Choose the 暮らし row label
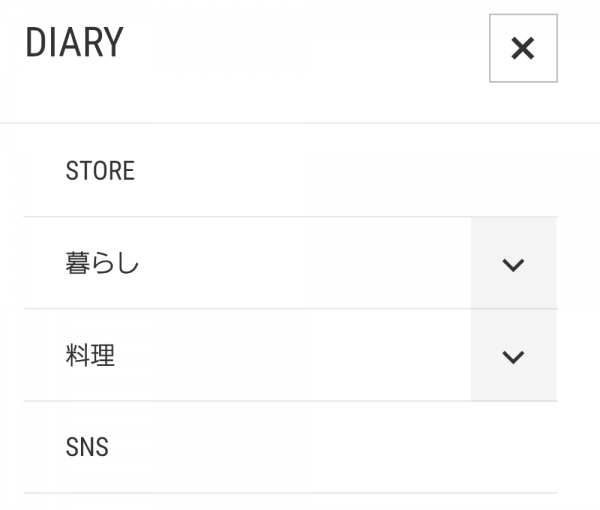Screen dimensions: 600x510 click(102, 263)
